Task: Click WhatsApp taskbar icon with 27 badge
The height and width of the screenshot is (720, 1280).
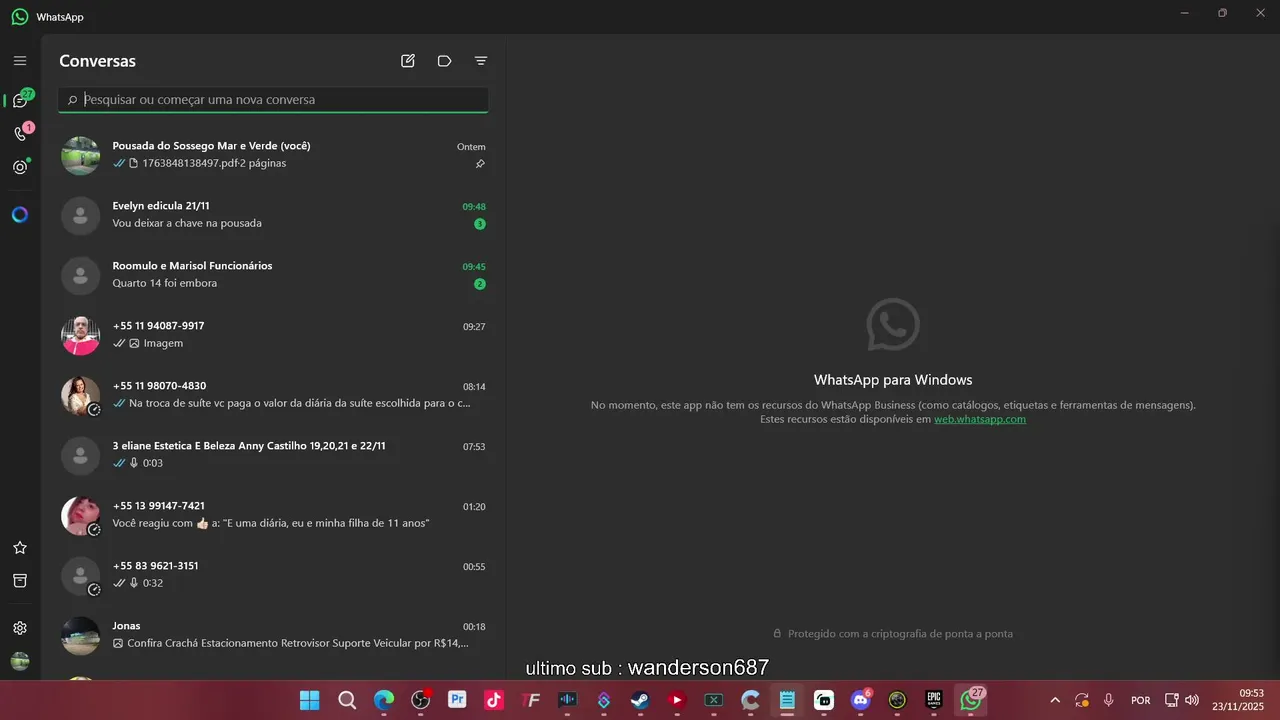Action: [x=971, y=700]
